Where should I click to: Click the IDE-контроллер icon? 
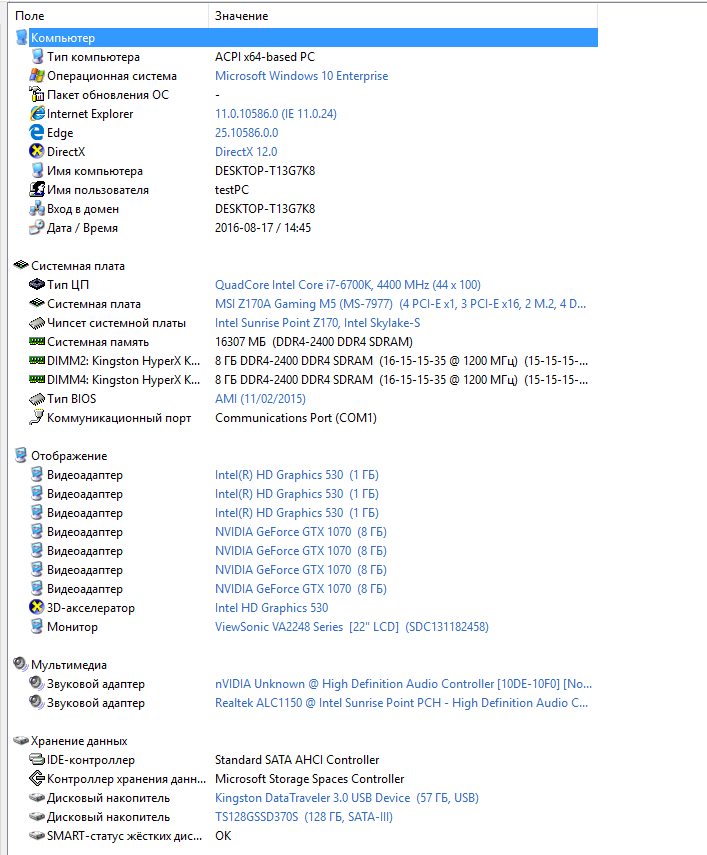tap(37, 760)
